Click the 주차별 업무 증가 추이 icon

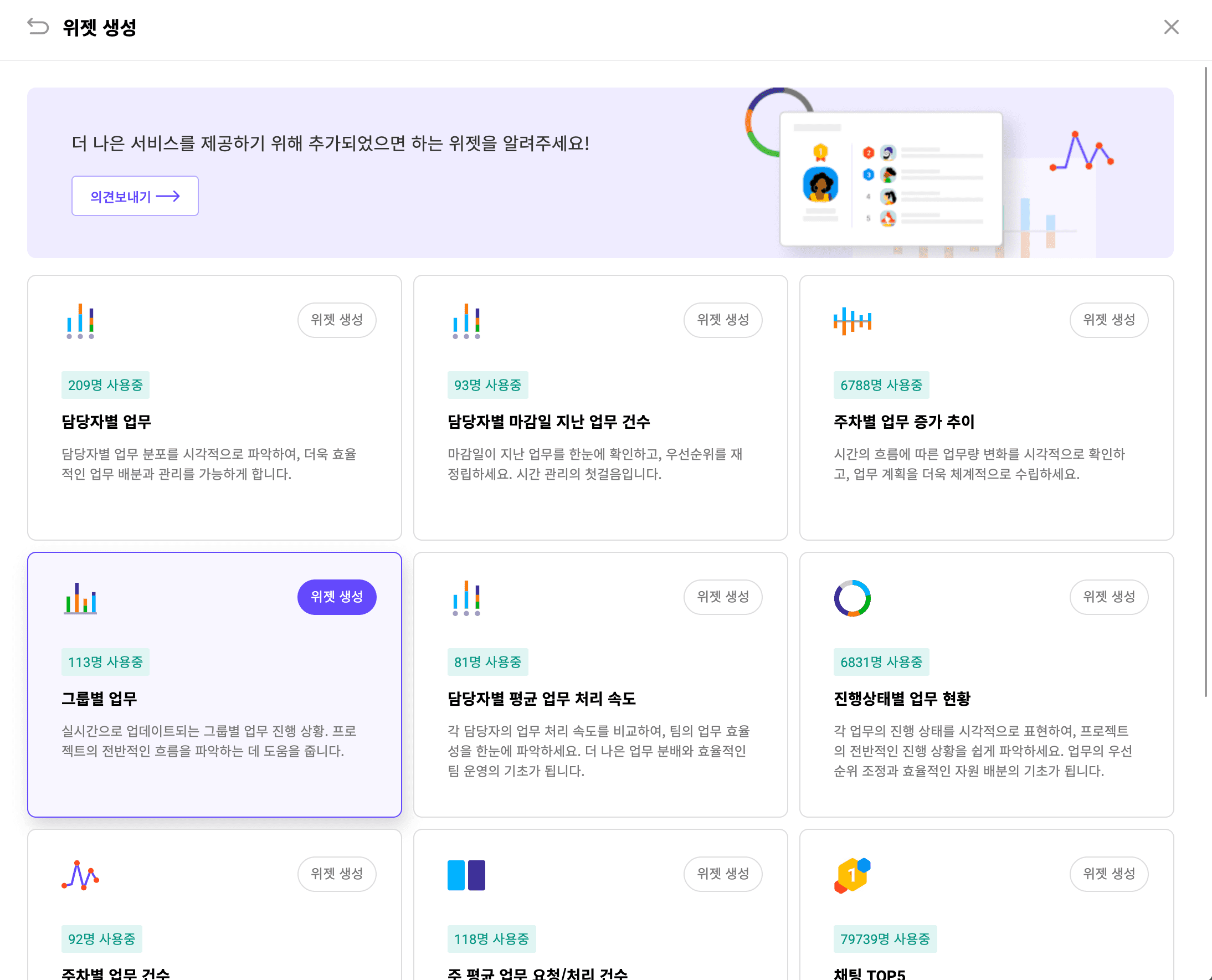852,321
